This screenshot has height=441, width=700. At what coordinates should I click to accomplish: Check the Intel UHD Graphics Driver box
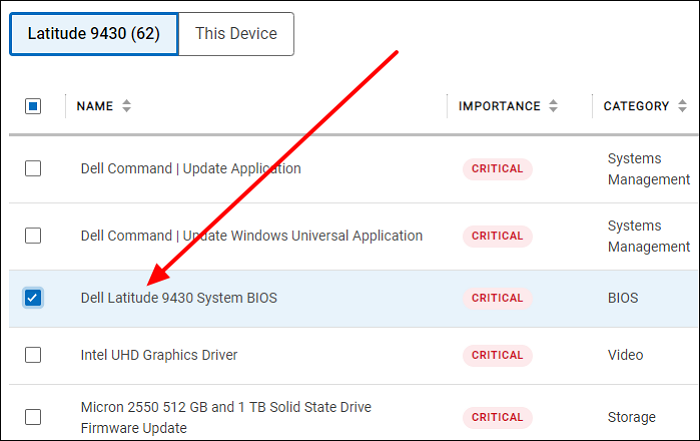tap(33, 355)
